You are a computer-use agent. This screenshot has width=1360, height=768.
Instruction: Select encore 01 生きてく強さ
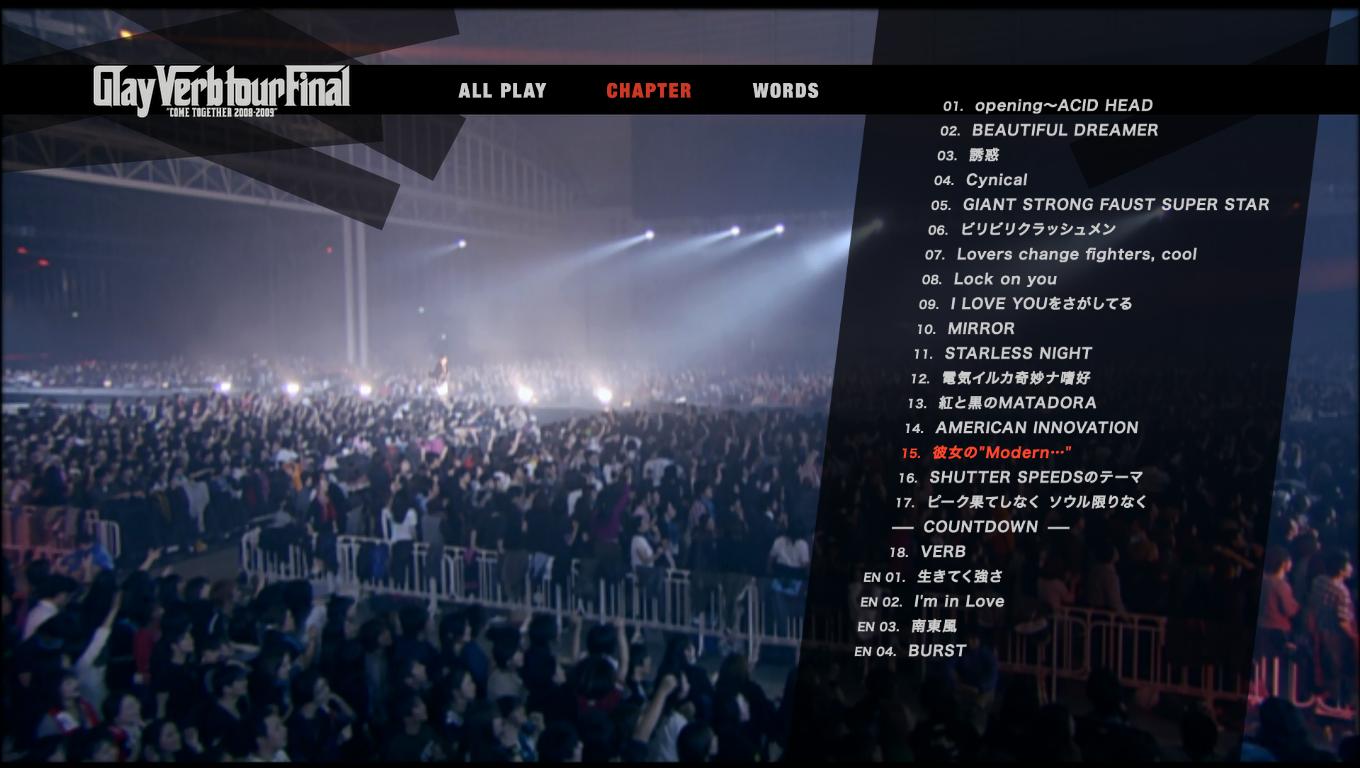pyautogui.click(x=932, y=577)
